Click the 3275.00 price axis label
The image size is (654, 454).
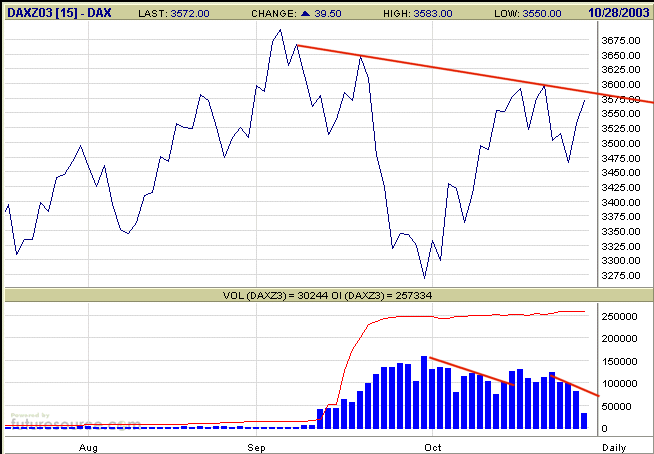coord(621,275)
